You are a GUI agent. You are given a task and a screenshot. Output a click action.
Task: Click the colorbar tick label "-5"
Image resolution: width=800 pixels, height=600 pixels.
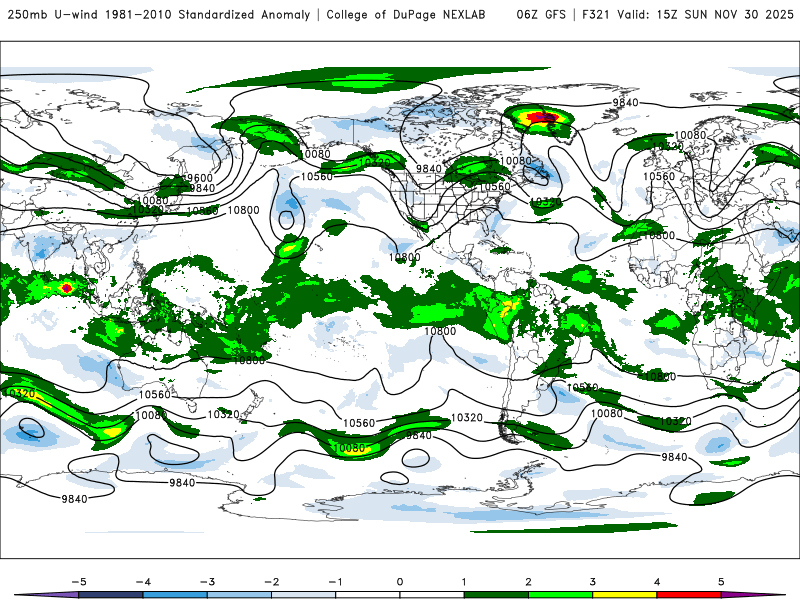click(79, 582)
